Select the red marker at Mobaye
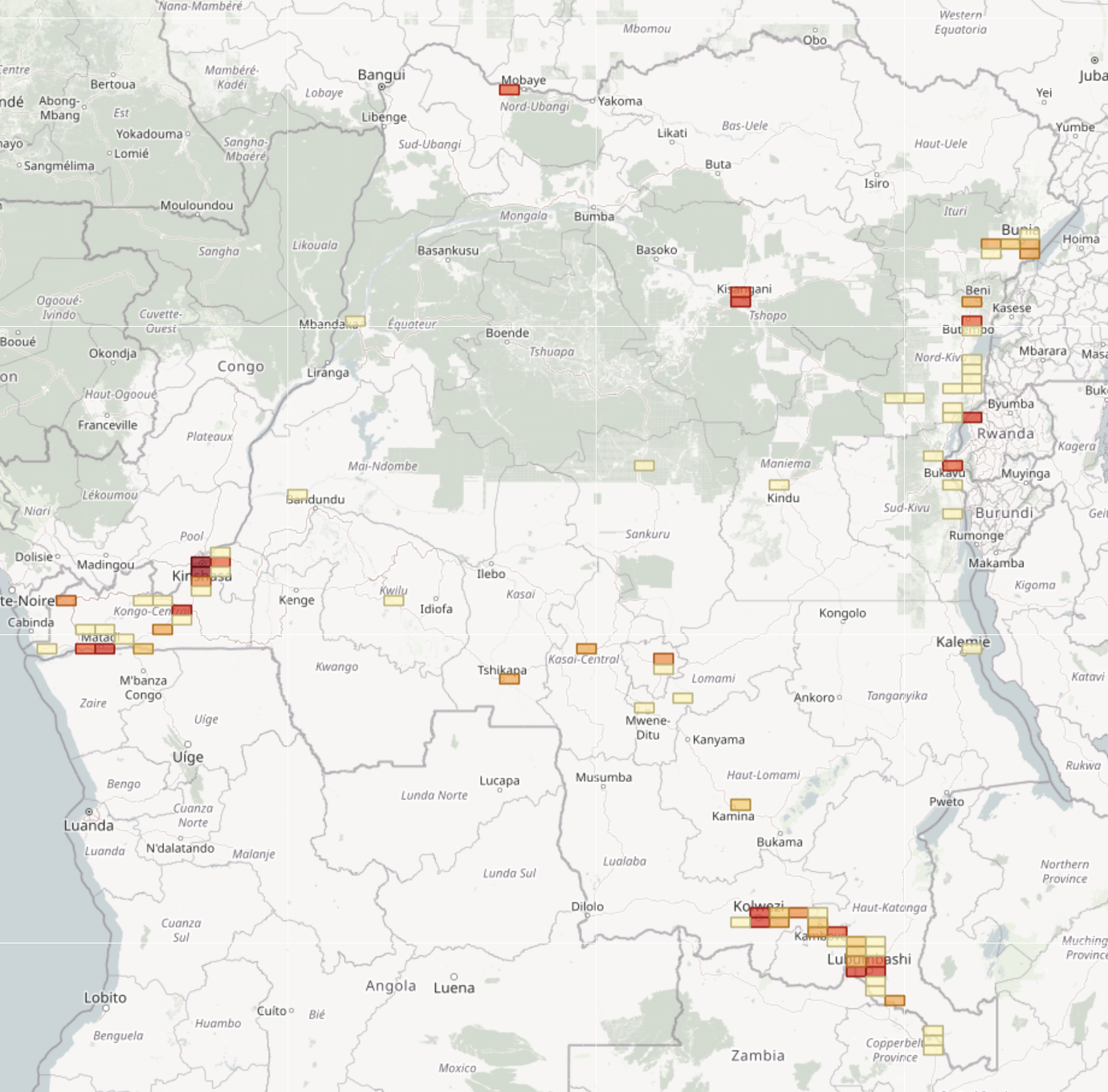 point(507,91)
